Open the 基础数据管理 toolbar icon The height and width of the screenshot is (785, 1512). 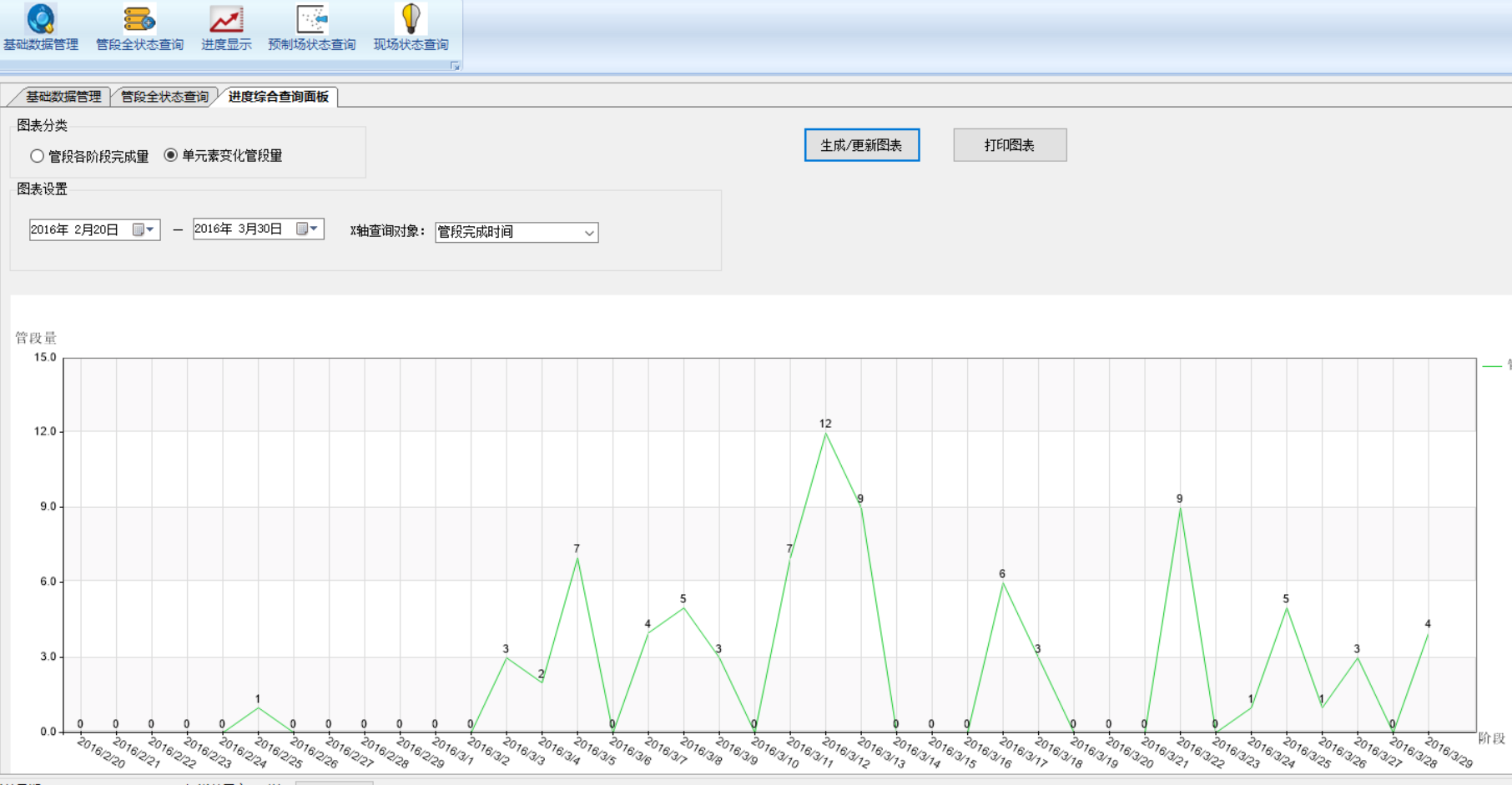click(x=41, y=28)
